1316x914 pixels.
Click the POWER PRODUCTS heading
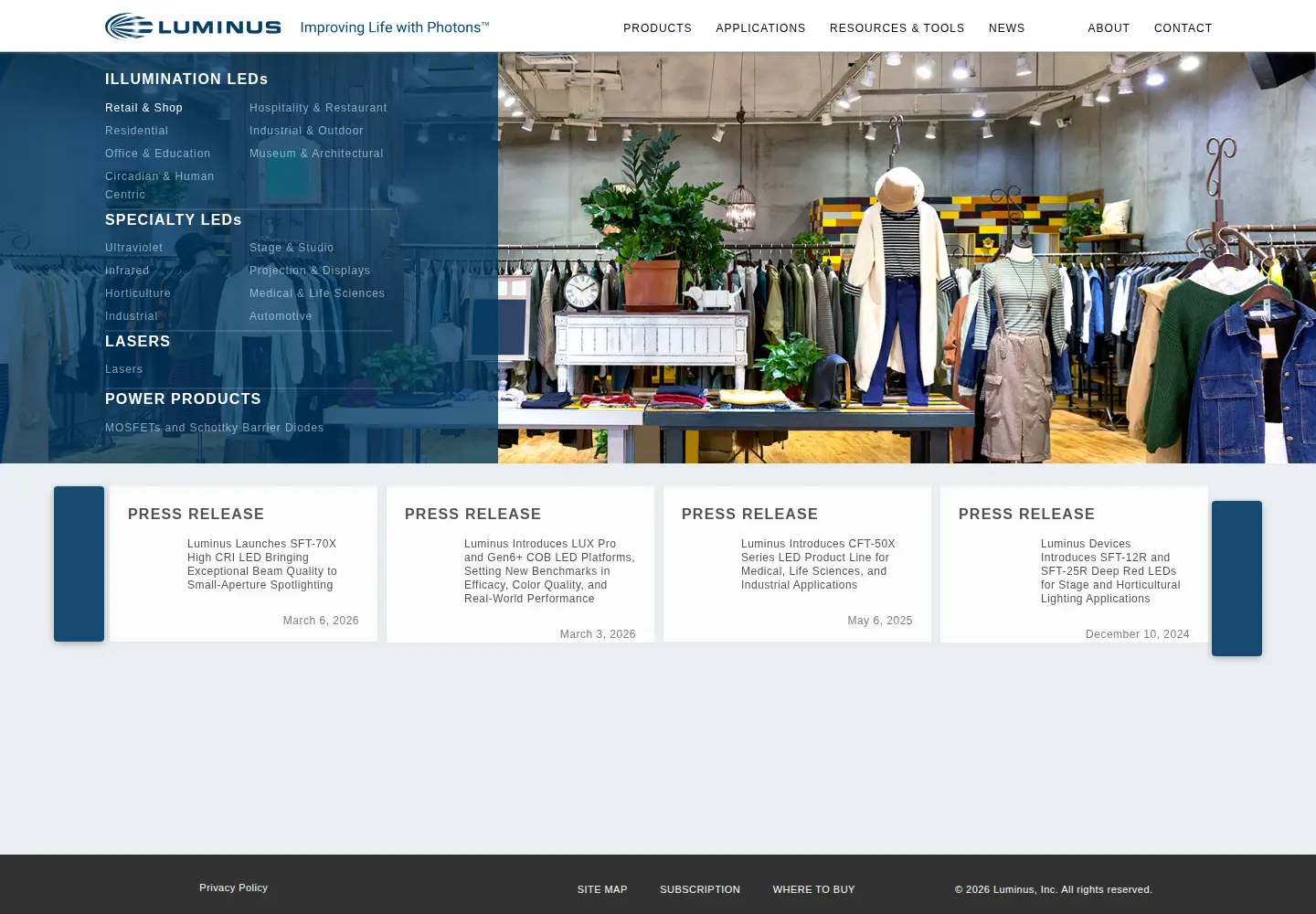[183, 399]
